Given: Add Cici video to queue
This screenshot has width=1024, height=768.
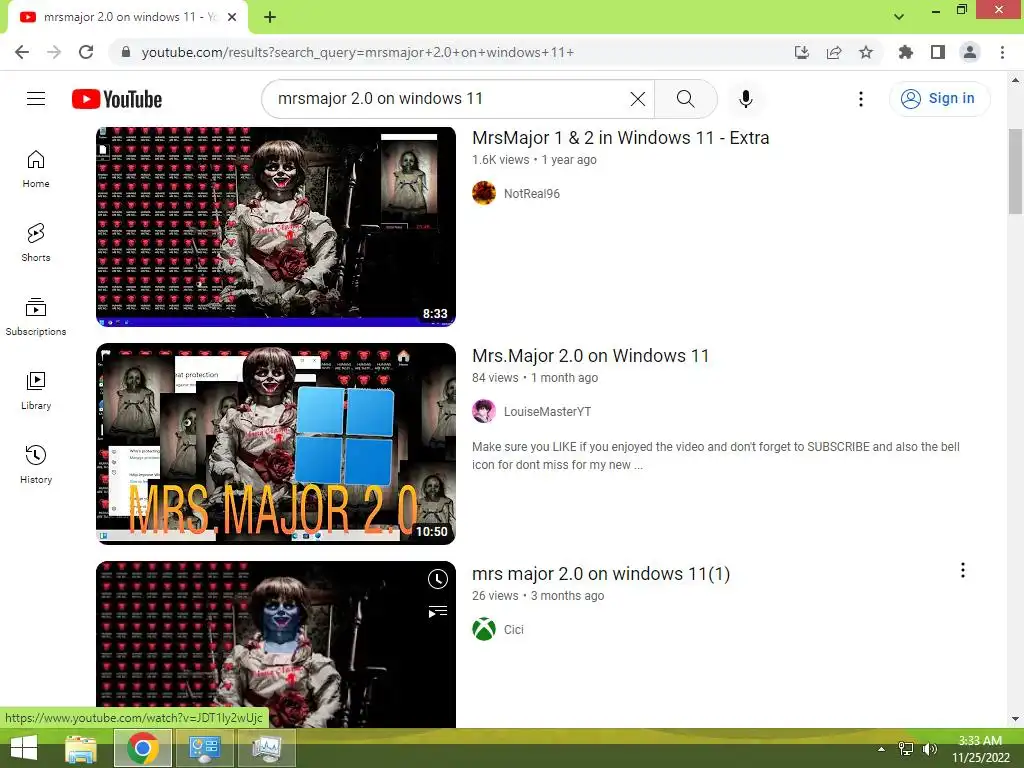Looking at the screenshot, I should tap(438, 612).
